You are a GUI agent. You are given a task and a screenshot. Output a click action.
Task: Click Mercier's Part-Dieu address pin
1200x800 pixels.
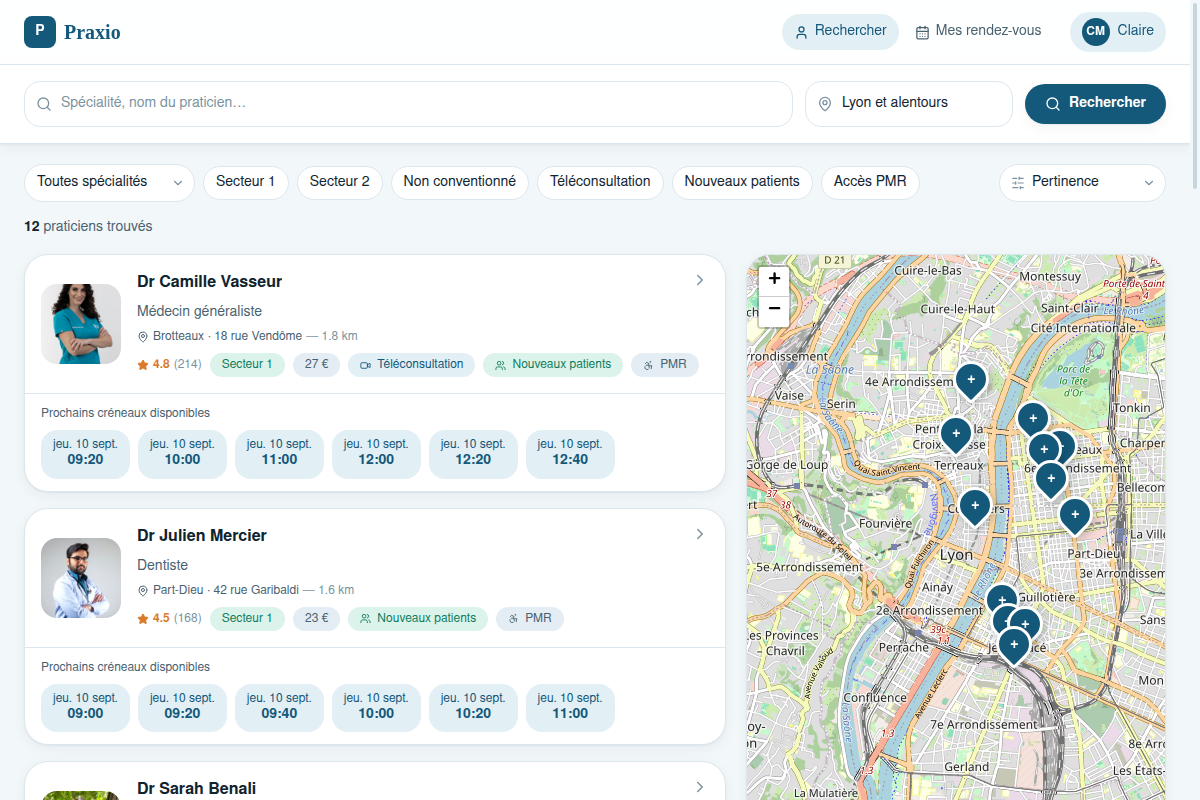[x=142, y=591]
